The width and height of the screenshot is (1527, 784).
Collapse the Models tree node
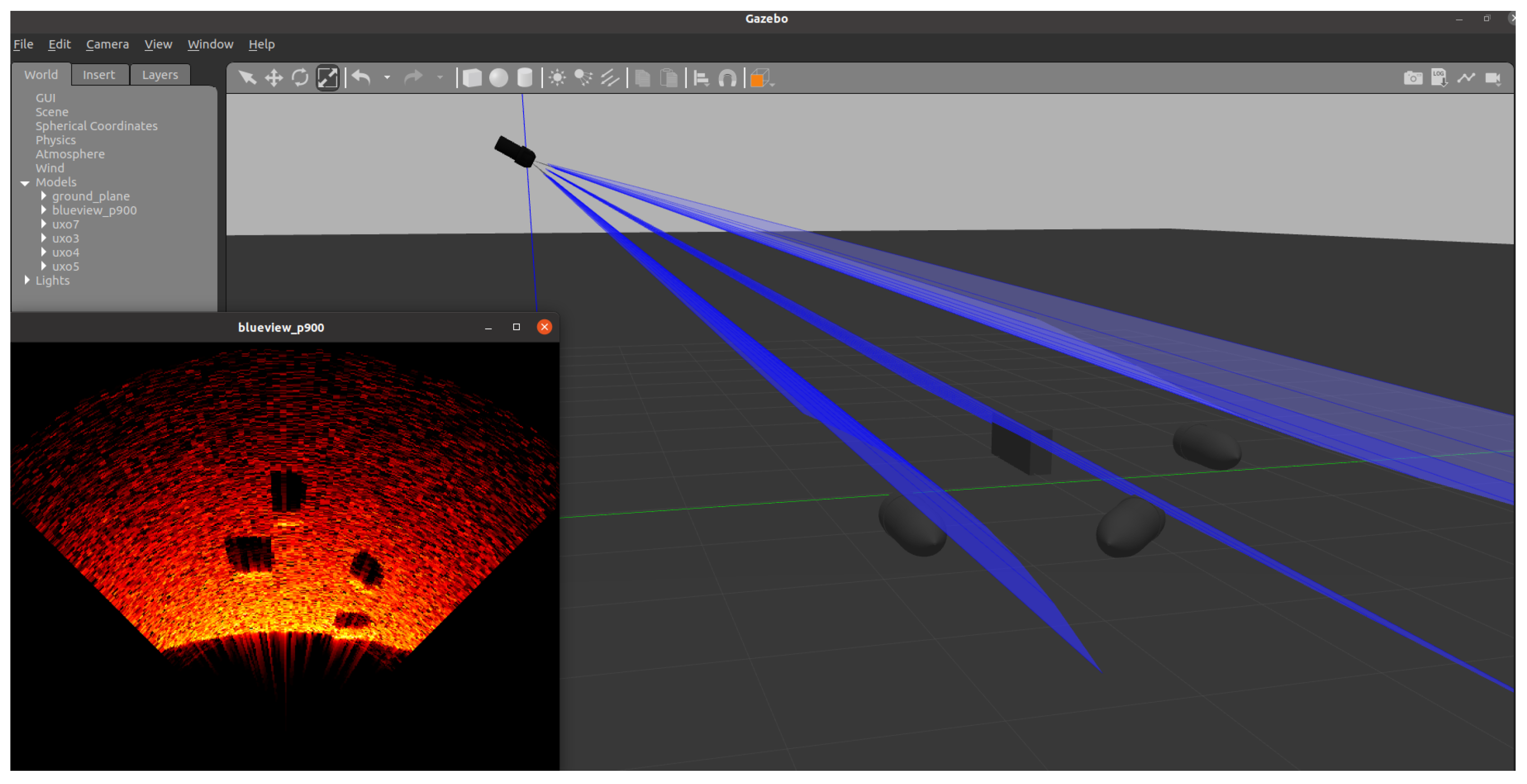[x=25, y=183]
